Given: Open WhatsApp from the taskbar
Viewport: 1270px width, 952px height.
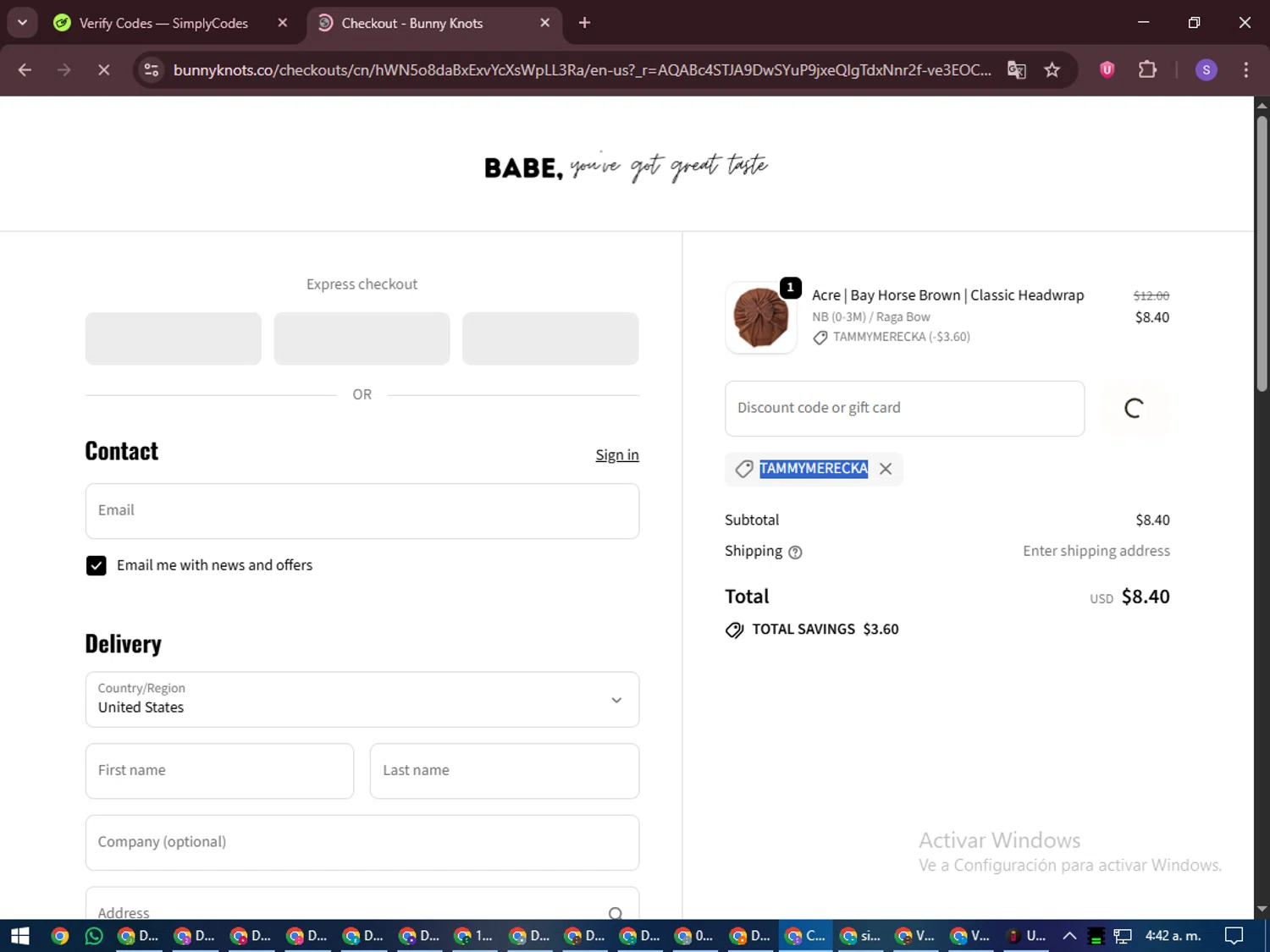Looking at the screenshot, I should pos(94,936).
